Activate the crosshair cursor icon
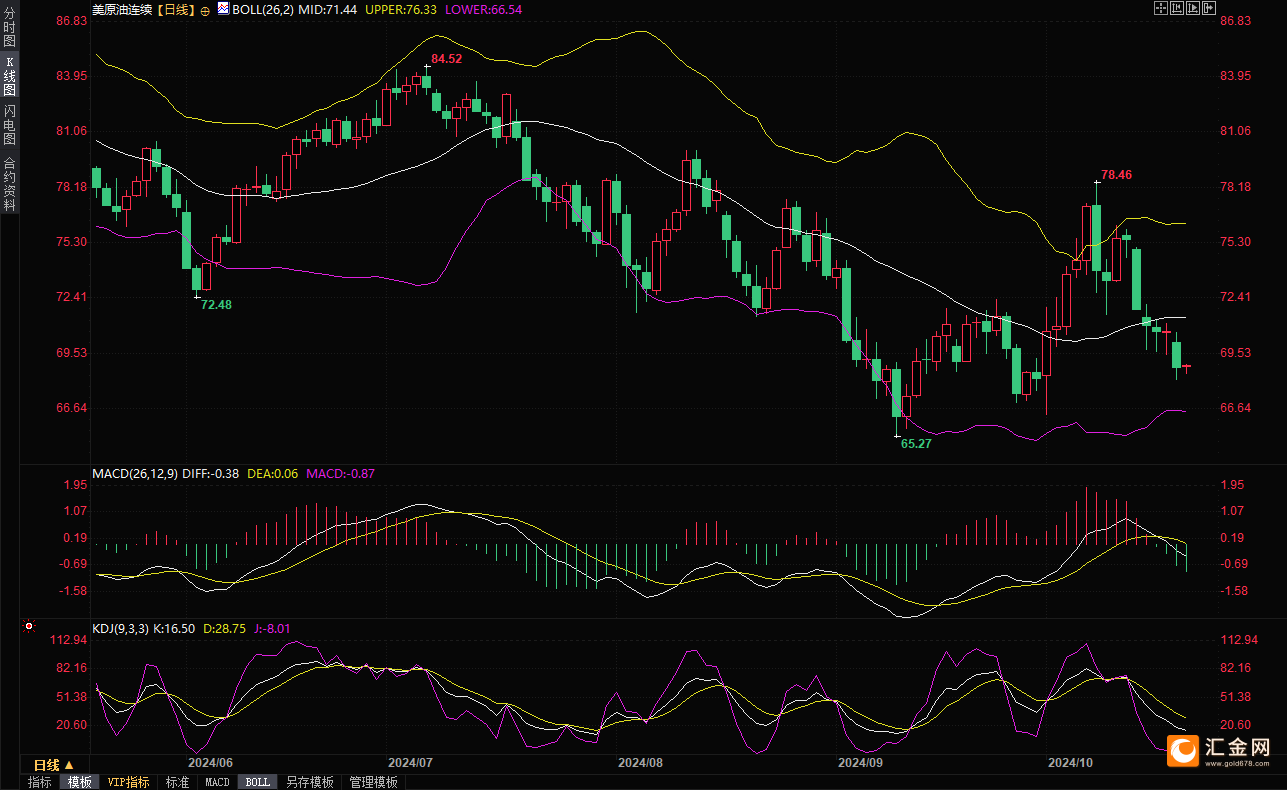1287x790 pixels. (x=1161, y=8)
